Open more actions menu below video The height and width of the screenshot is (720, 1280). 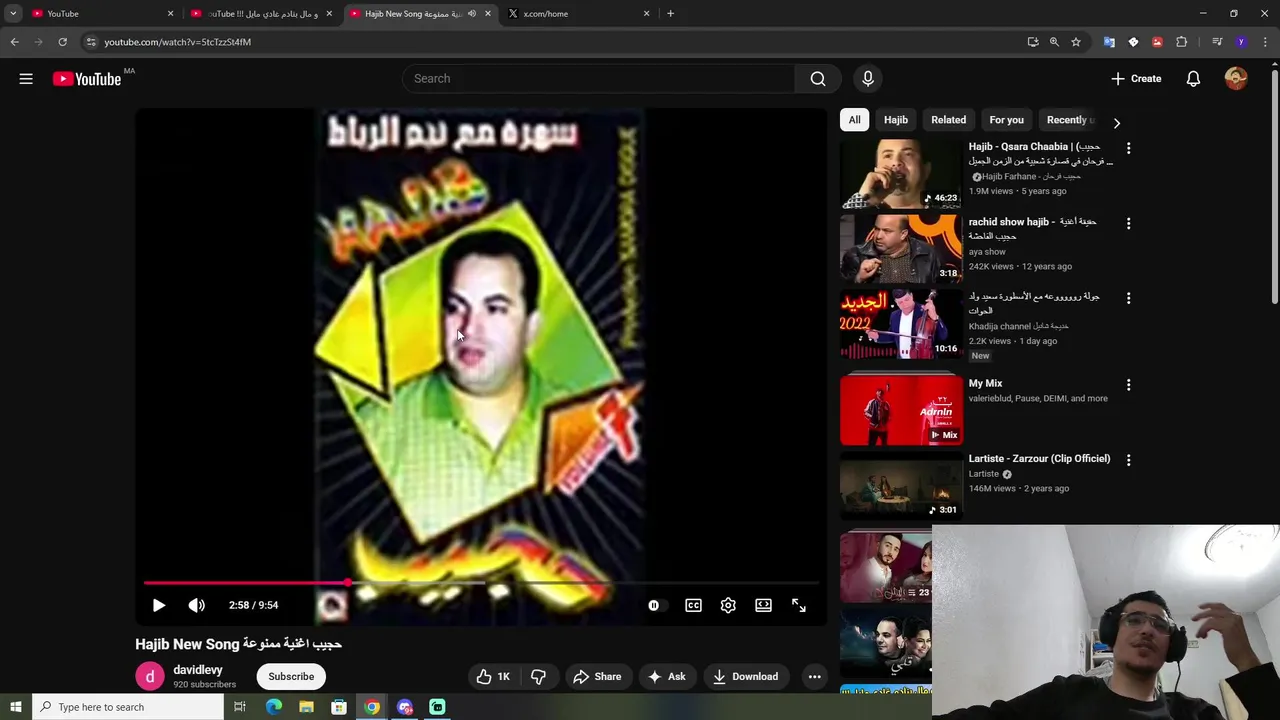pos(815,677)
